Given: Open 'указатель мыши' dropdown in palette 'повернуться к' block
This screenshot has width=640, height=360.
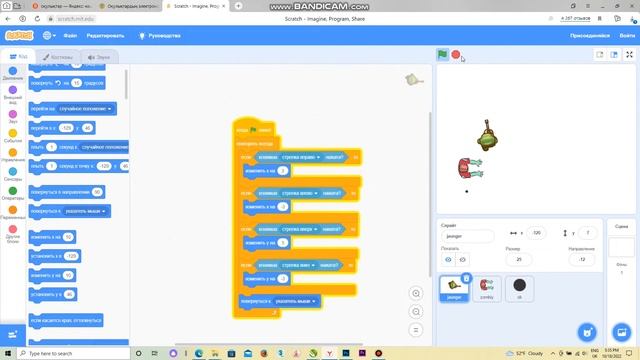Looking at the screenshot, I should (x=85, y=211).
